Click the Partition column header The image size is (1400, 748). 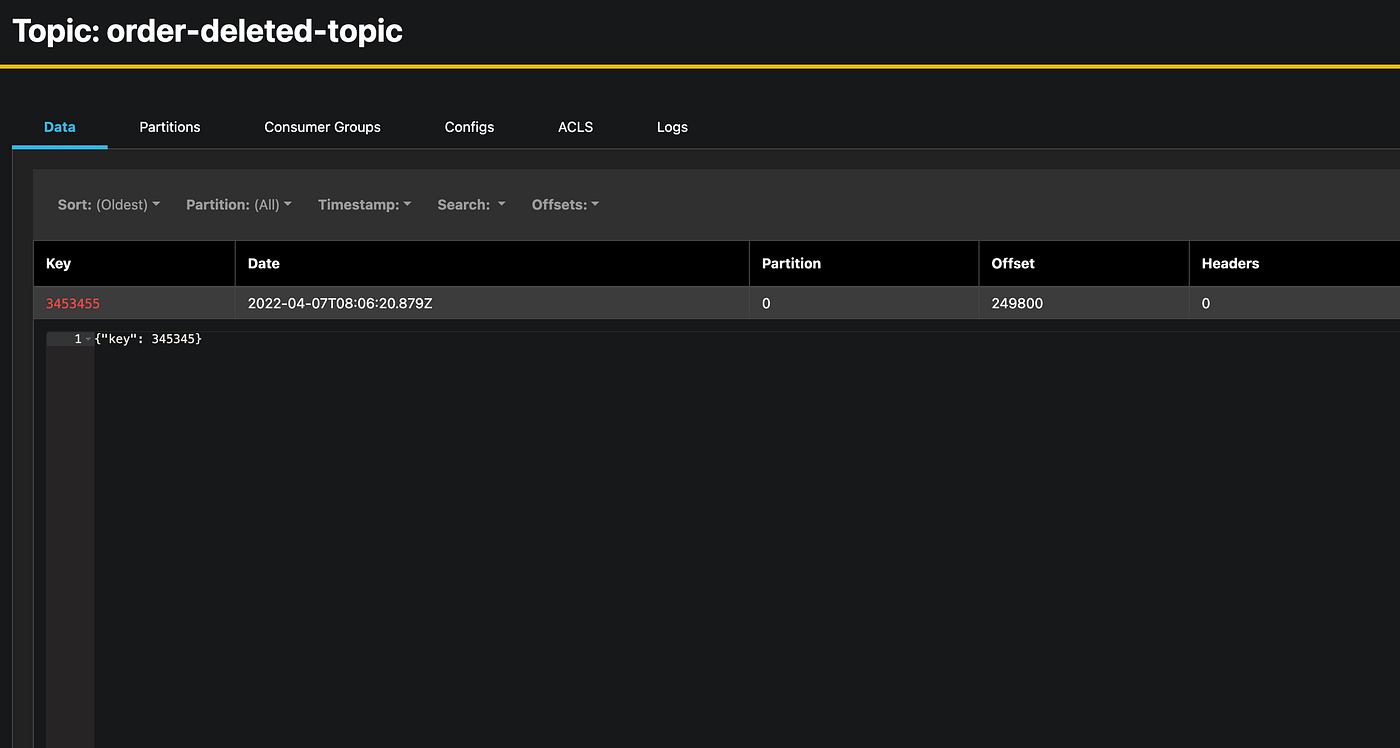point(791,263)
